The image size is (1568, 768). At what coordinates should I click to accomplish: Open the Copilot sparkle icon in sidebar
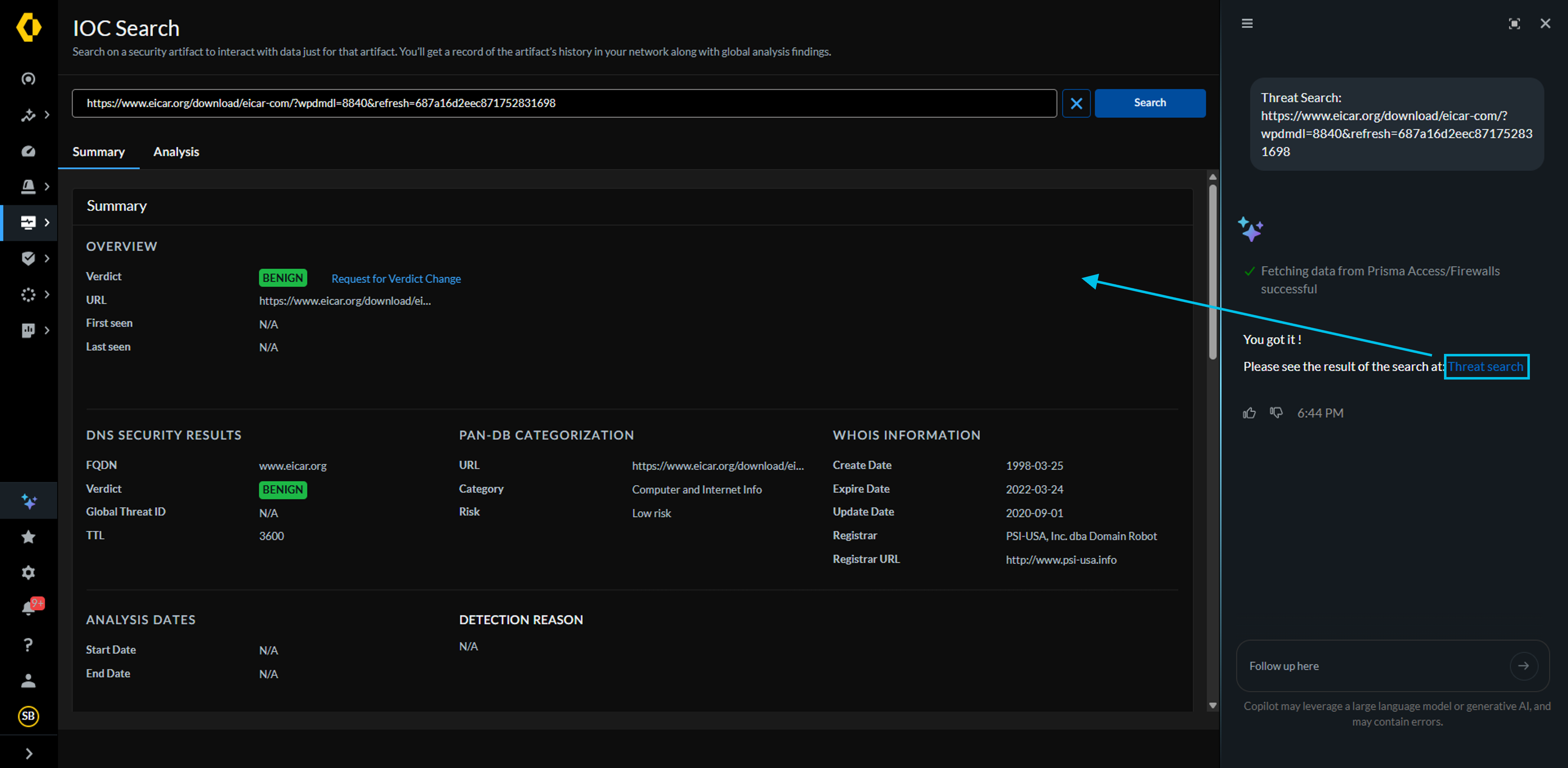pyautogui.click(x=29, y=501)
